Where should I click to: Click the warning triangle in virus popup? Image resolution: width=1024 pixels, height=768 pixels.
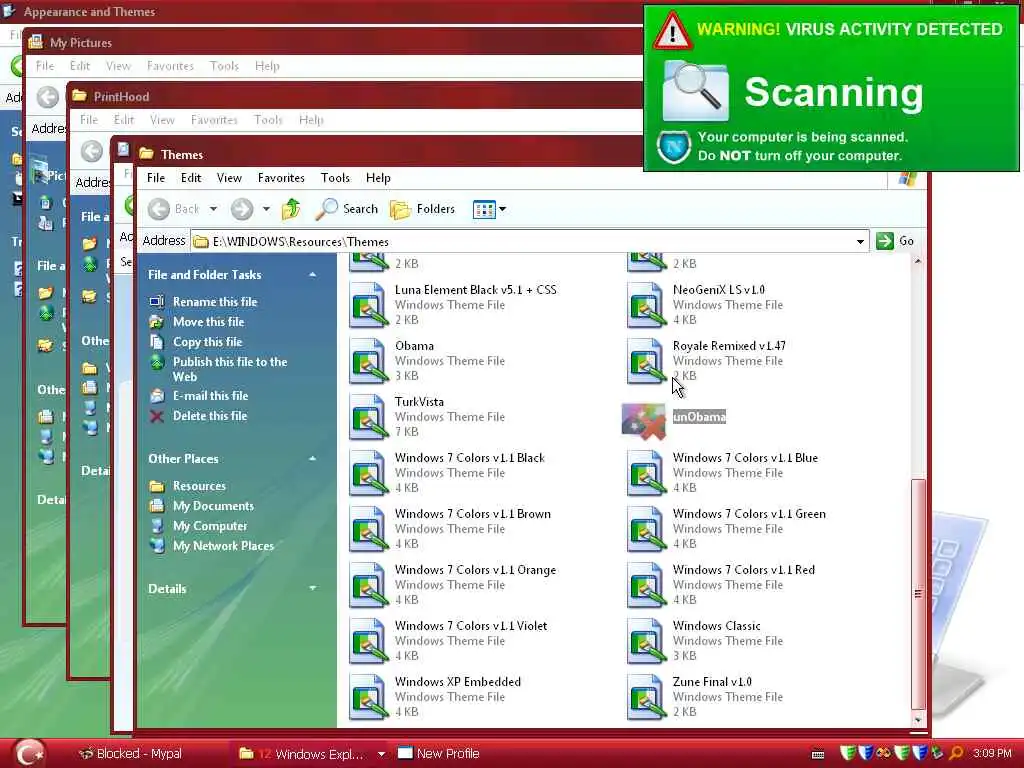pyautogui.click(x=672, y=31)
